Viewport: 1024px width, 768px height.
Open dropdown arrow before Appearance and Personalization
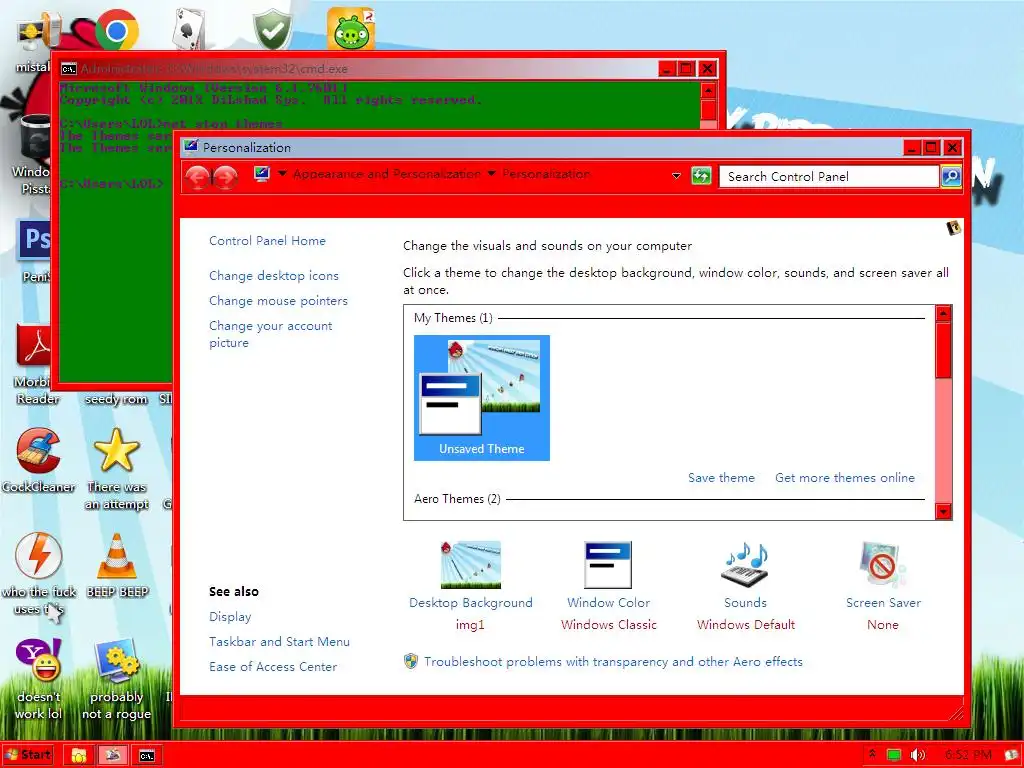click(282, 174)
